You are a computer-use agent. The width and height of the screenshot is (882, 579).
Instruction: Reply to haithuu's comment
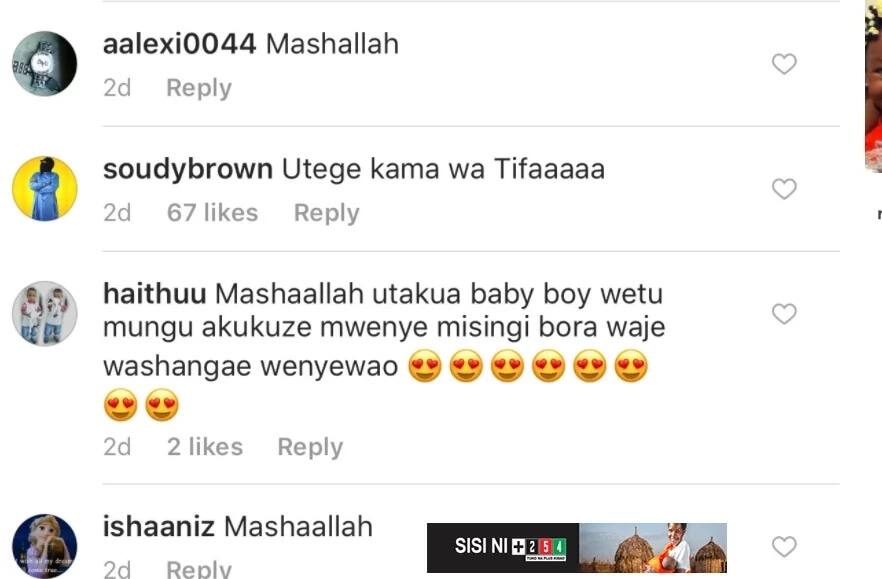tap(310, 447)
